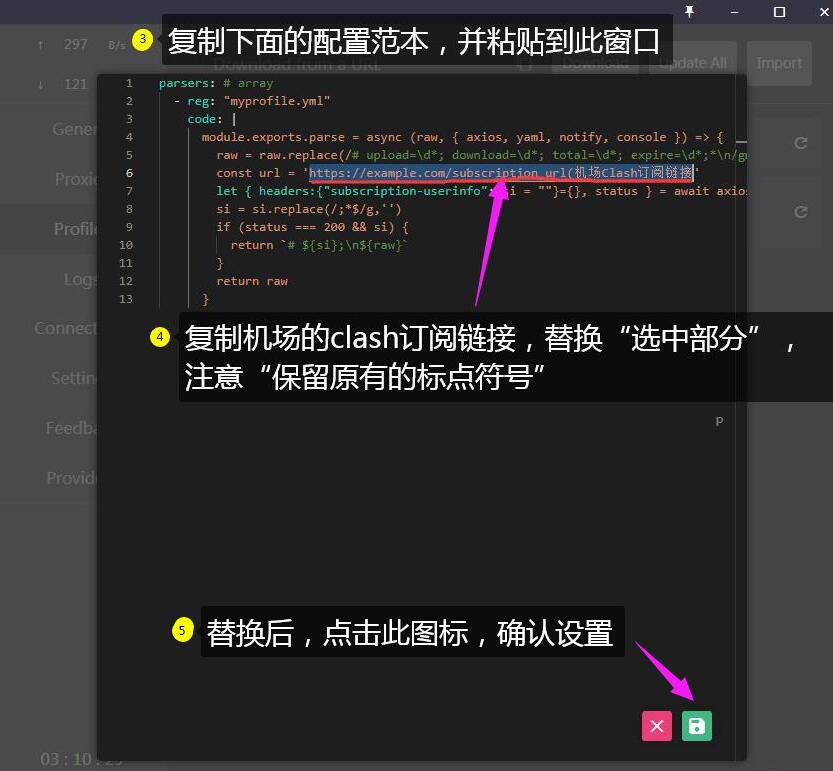Switch to the Providers tab

pyautogui.click(x=72, y=478)
